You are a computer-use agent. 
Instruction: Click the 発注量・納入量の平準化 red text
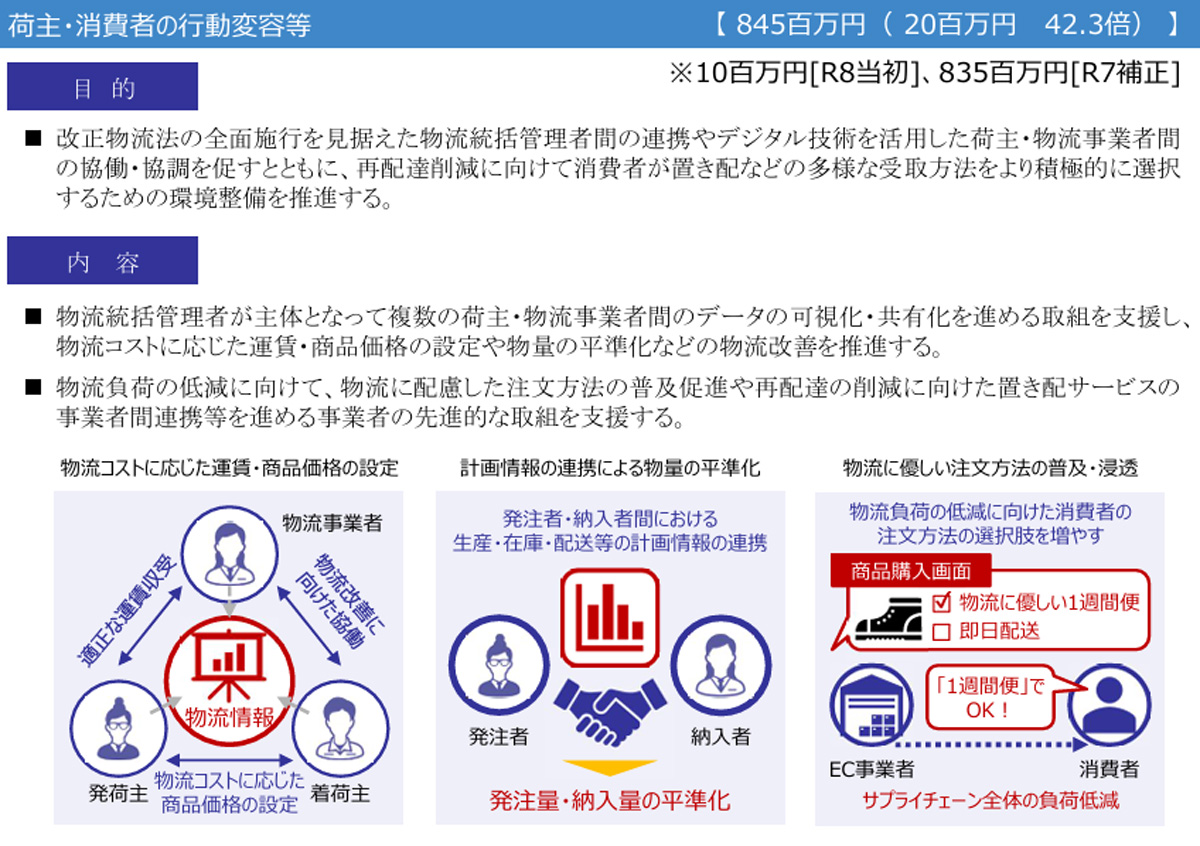click(609, 801)
